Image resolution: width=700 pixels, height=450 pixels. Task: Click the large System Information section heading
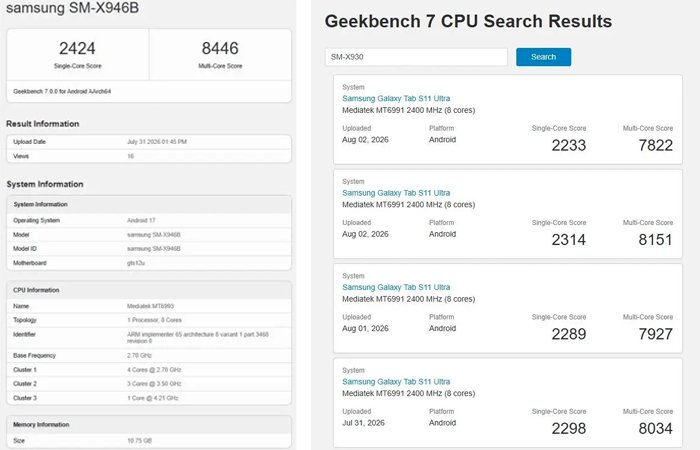[x=45, y=184]
